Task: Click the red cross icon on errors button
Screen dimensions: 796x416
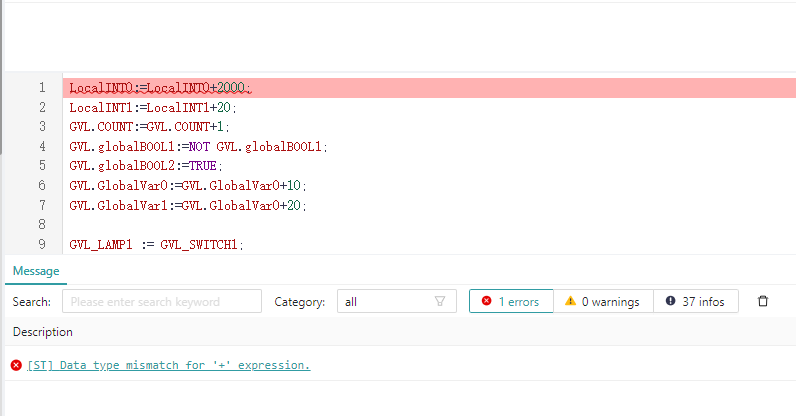Action: click(x=486, y=301)
